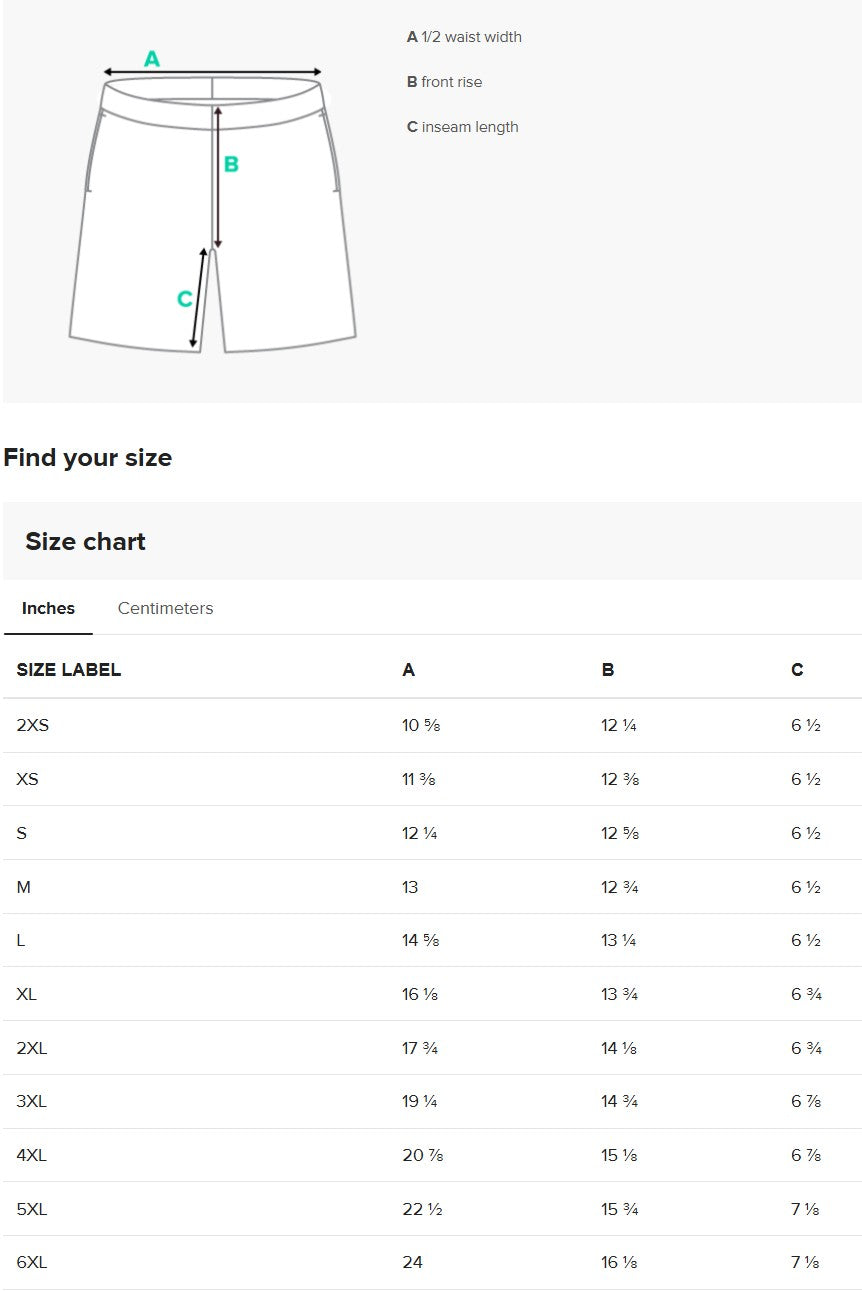Screen dimensions: 862x1291
Task: Click the green B label on shorts diagram
Action: click(x=231, y=164)
